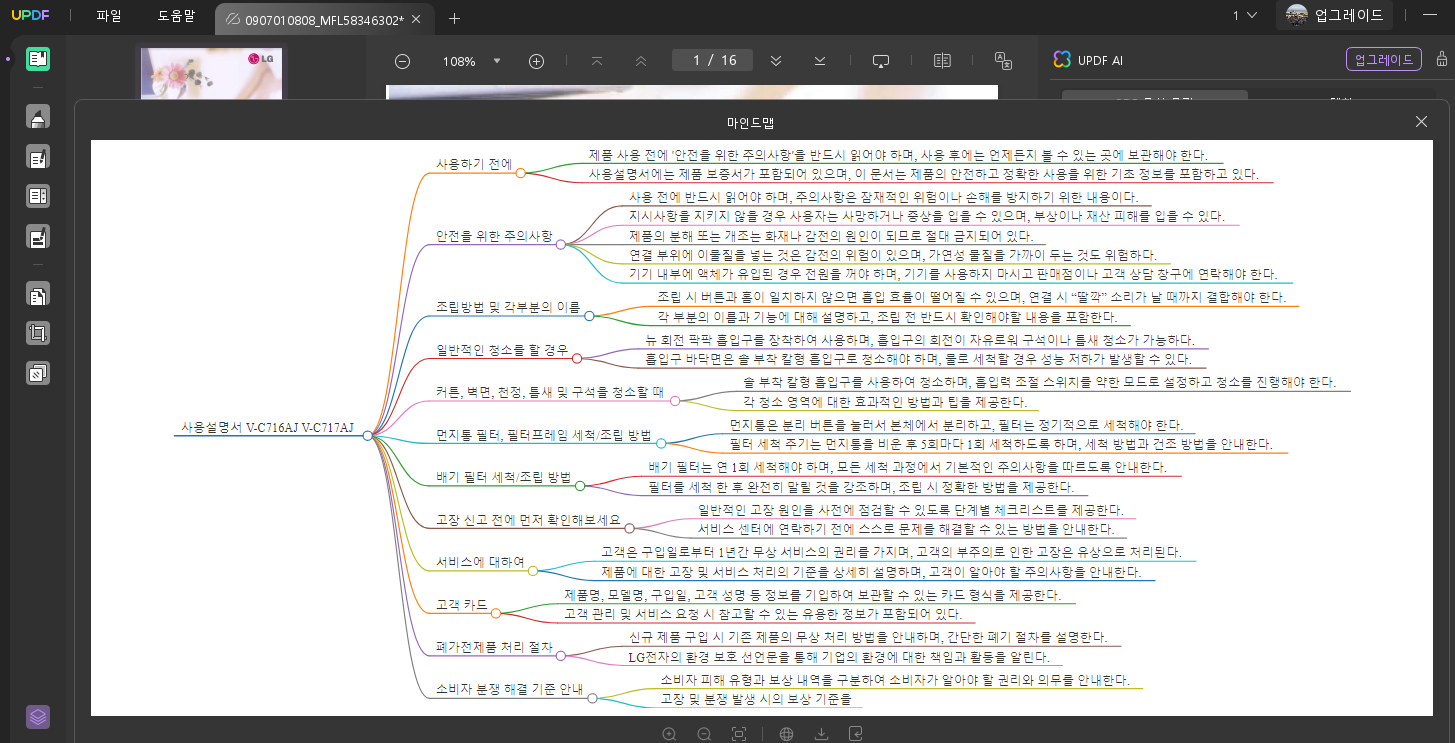The image size is (1455, 743).
Task: Open the translate document icon in toolbar
Action: pyautogui.click(x=1004, y=61)
